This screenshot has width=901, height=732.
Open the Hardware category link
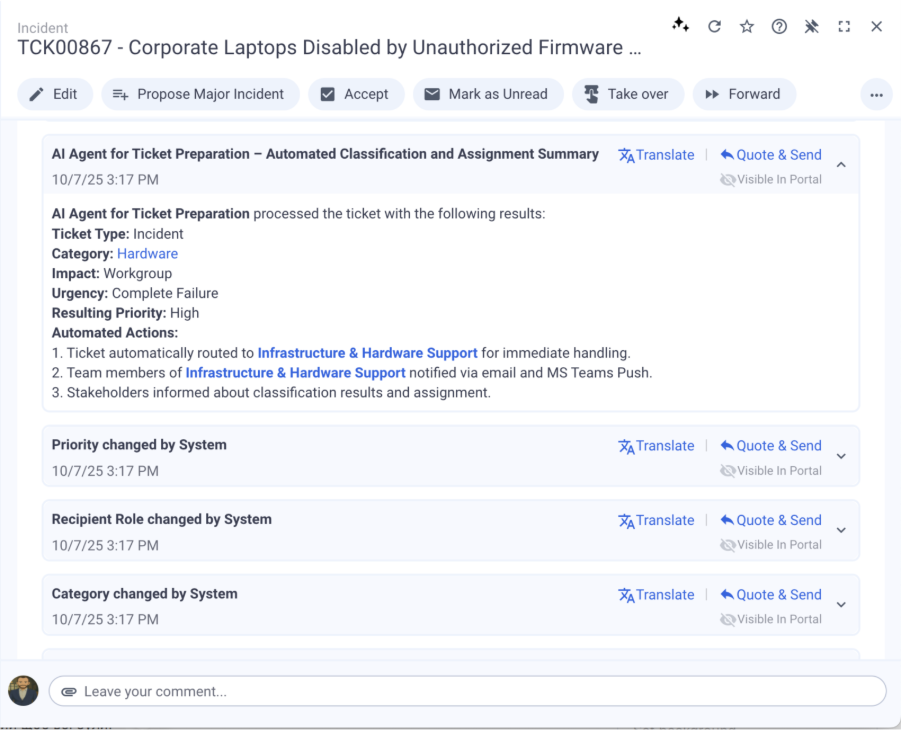pyautogui.click(x=147, y=254)
